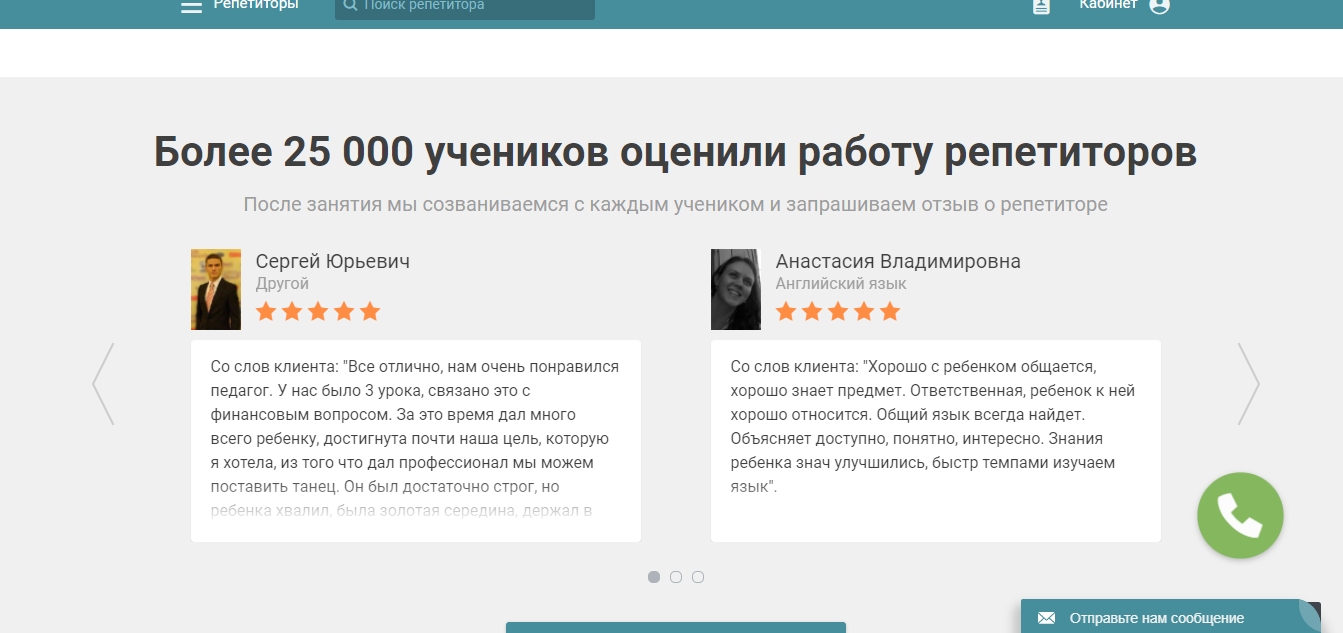Click the search magnifier icon
The image size is (1343, 633).
coord(348,5)
